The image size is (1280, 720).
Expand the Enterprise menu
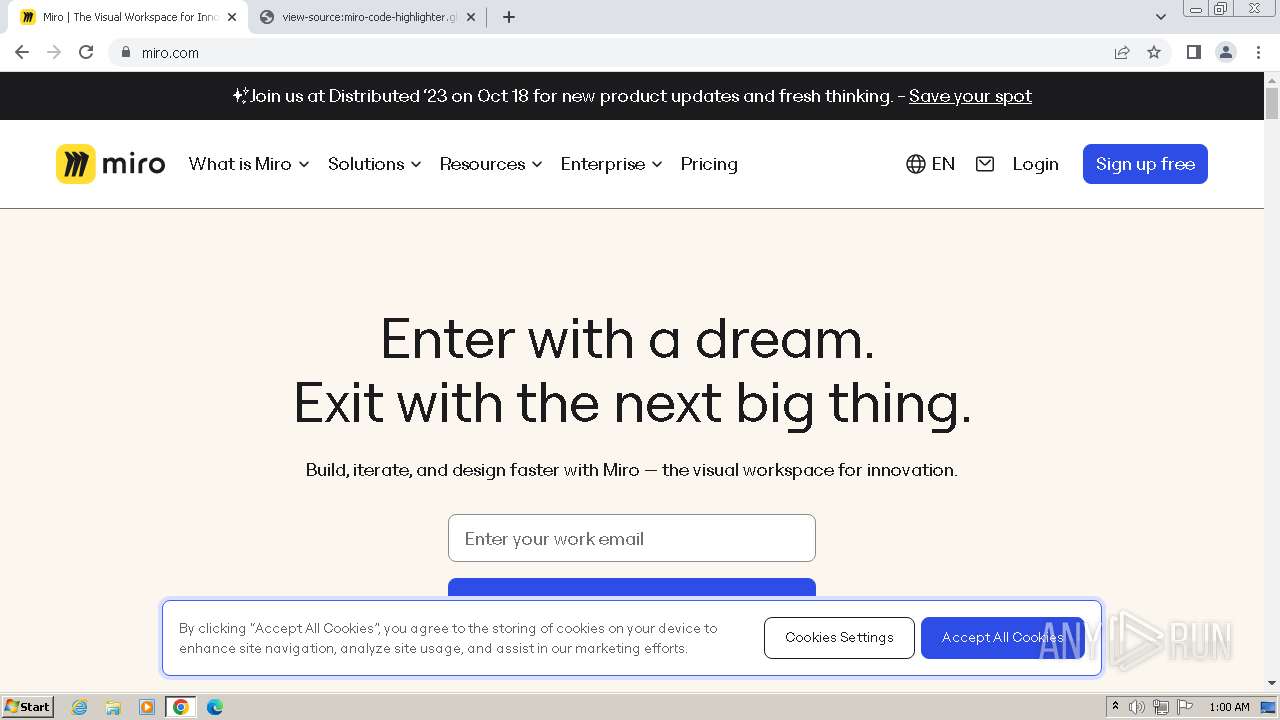click(x=612, y=164)
